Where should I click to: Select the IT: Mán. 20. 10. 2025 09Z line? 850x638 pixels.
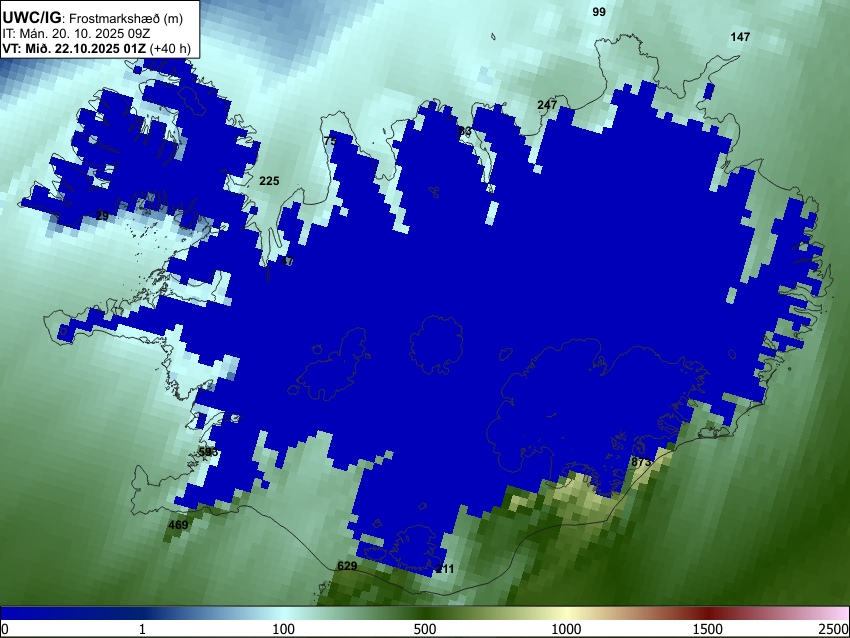pyautogui.click(x=76, y=34)
